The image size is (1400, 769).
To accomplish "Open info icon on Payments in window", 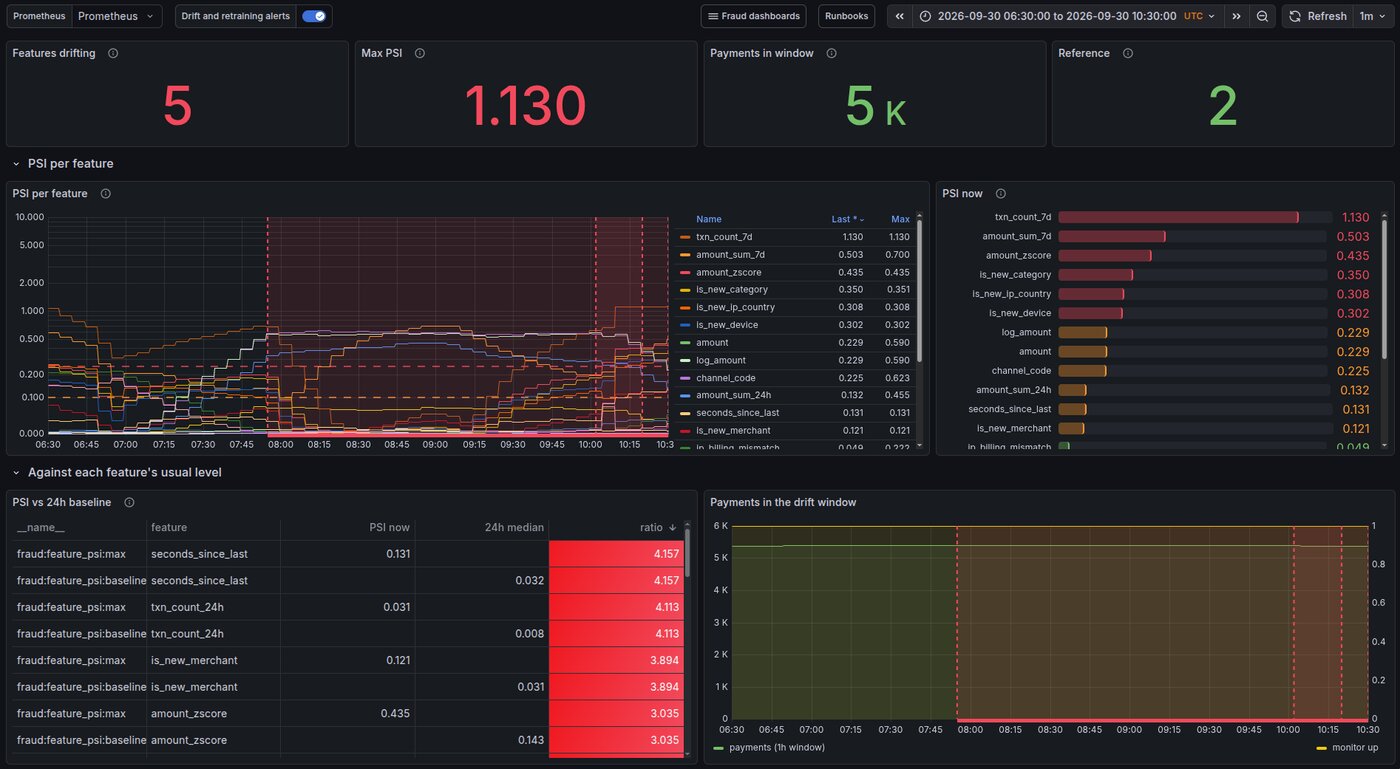I will click(832, 53).
